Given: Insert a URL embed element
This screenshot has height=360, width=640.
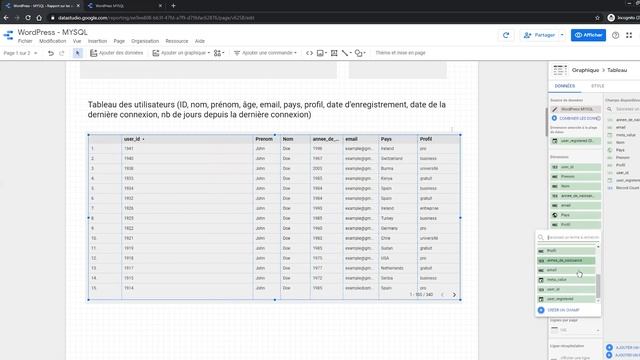Looking at the screenshot, I should [x=309, y=53].
